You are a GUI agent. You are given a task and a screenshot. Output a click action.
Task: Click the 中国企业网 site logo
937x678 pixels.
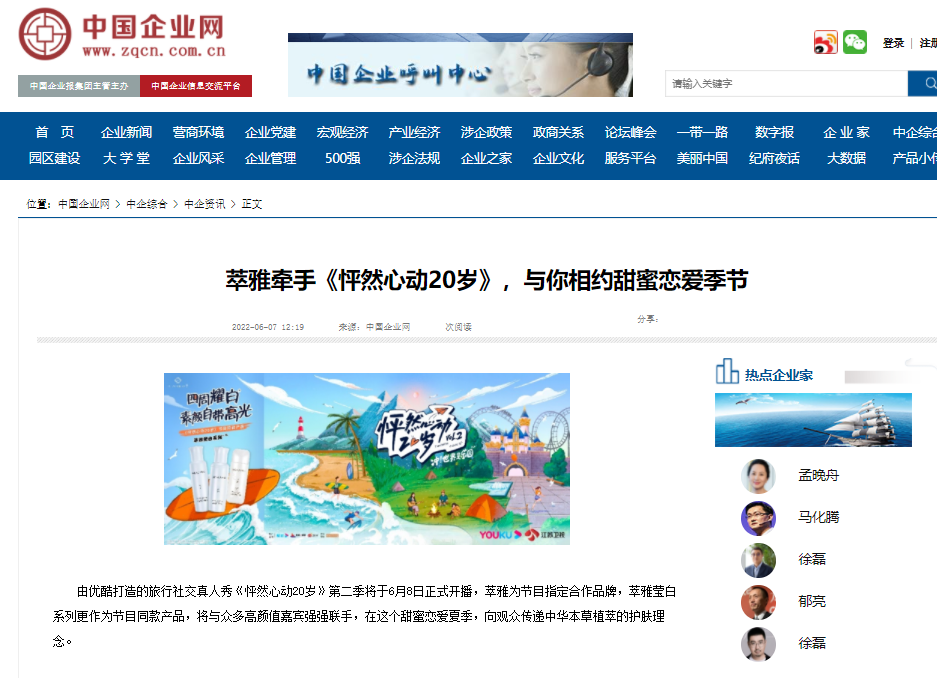click(122, 37)
